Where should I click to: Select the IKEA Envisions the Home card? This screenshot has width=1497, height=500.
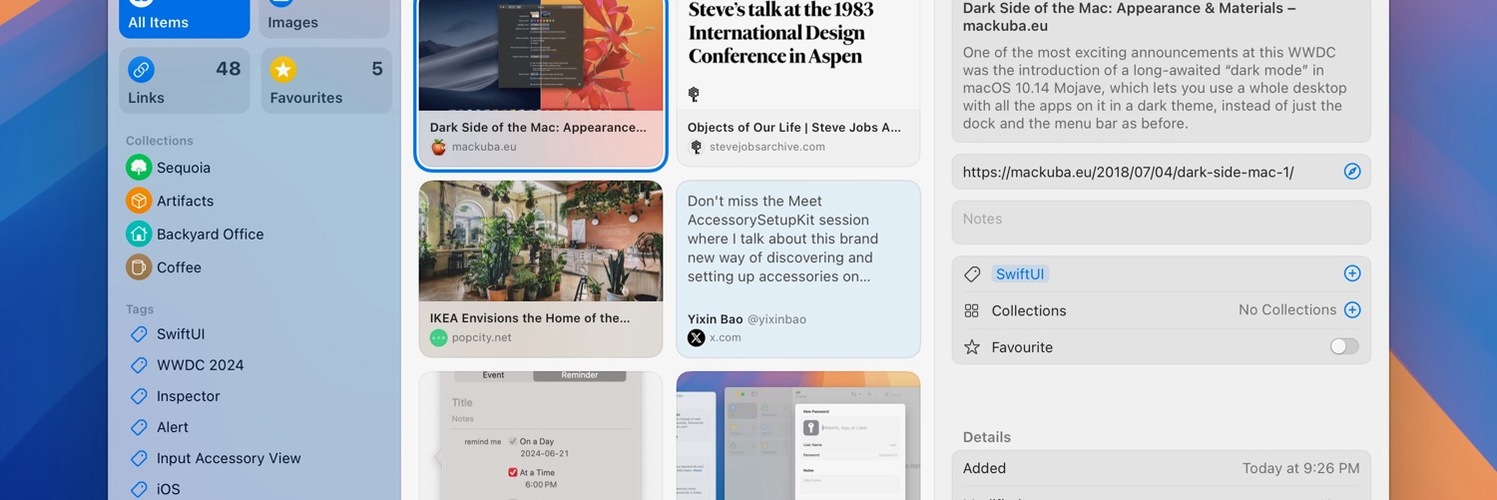[541, 269]
